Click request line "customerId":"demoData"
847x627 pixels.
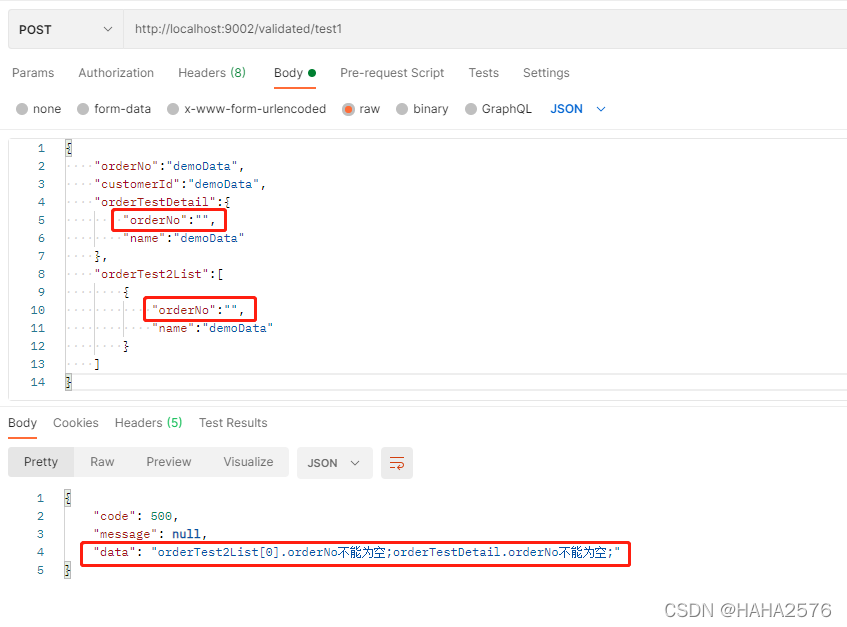(180, 184)
